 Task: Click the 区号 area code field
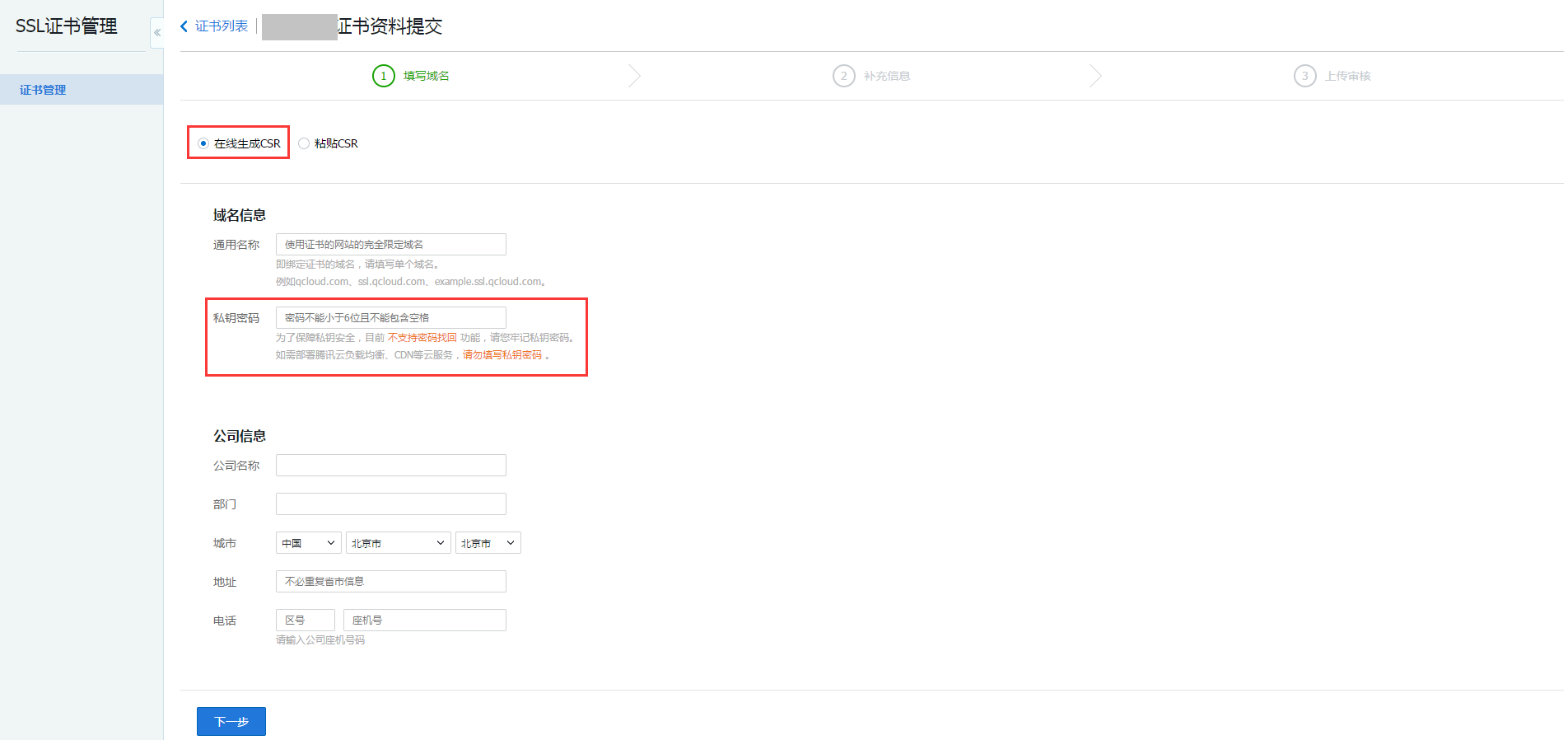pyautogui.click(x=305, y=621)
